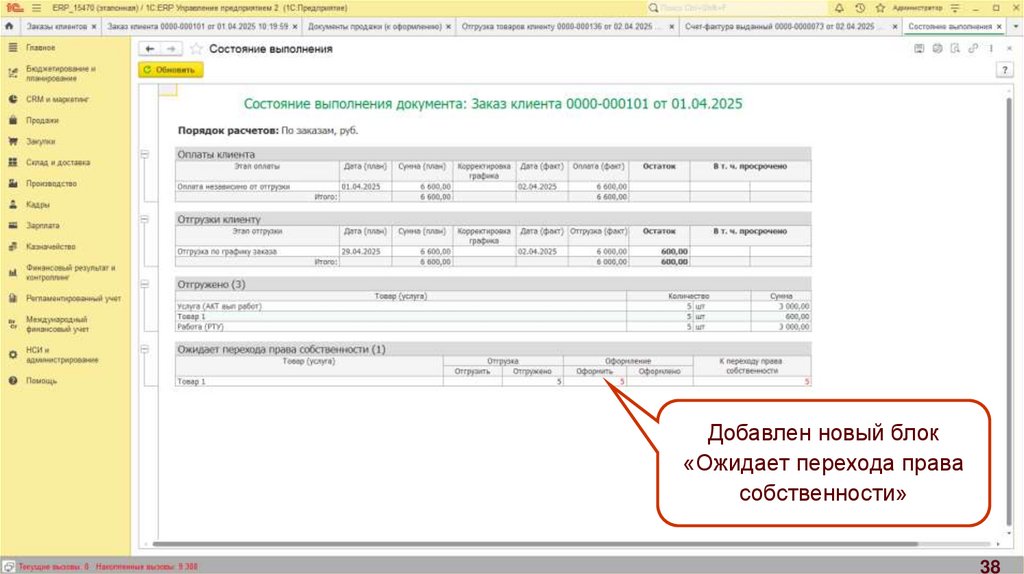Click Товар 1 in Ожидает перехода block

(191, 381)
